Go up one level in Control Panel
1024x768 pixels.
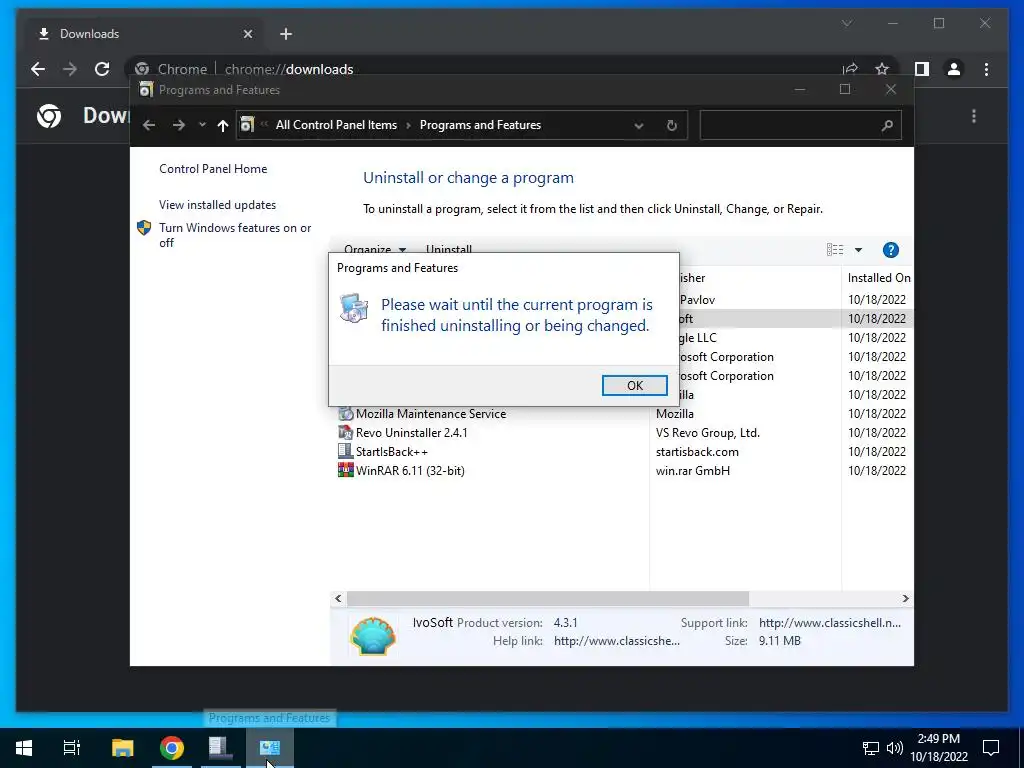(x=223, y=125)
